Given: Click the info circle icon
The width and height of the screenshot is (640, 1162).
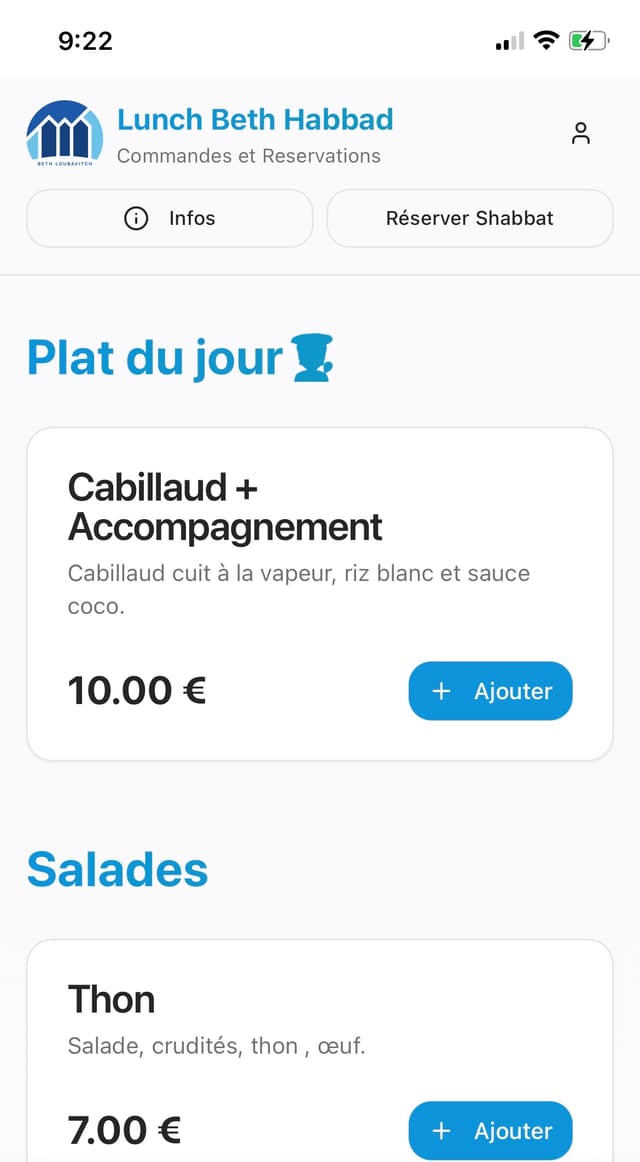Looking at the screenshot, I should click(136, 218).
